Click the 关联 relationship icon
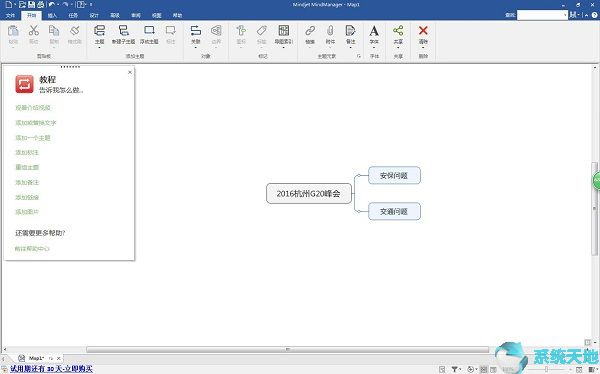 196,31
